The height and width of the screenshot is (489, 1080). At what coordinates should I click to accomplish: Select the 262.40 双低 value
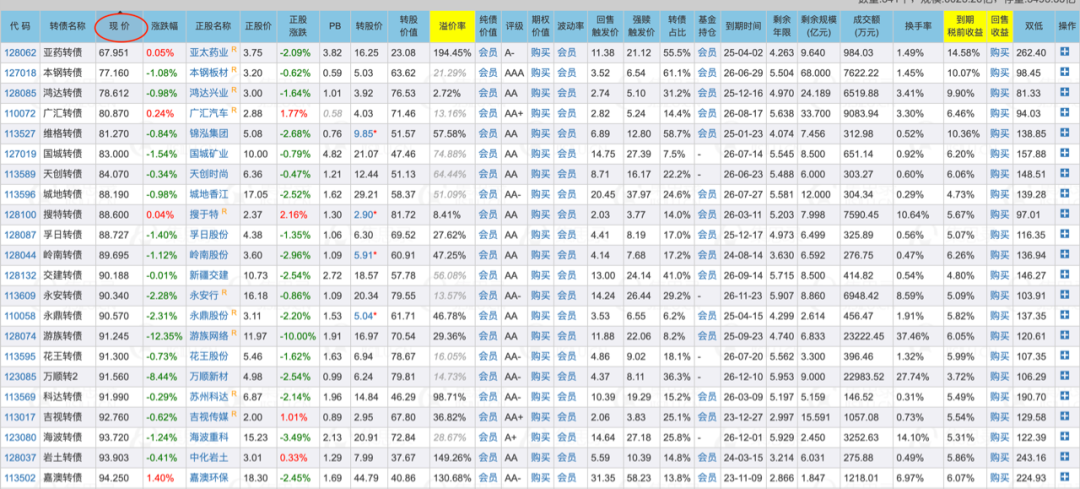point(1031,53)
